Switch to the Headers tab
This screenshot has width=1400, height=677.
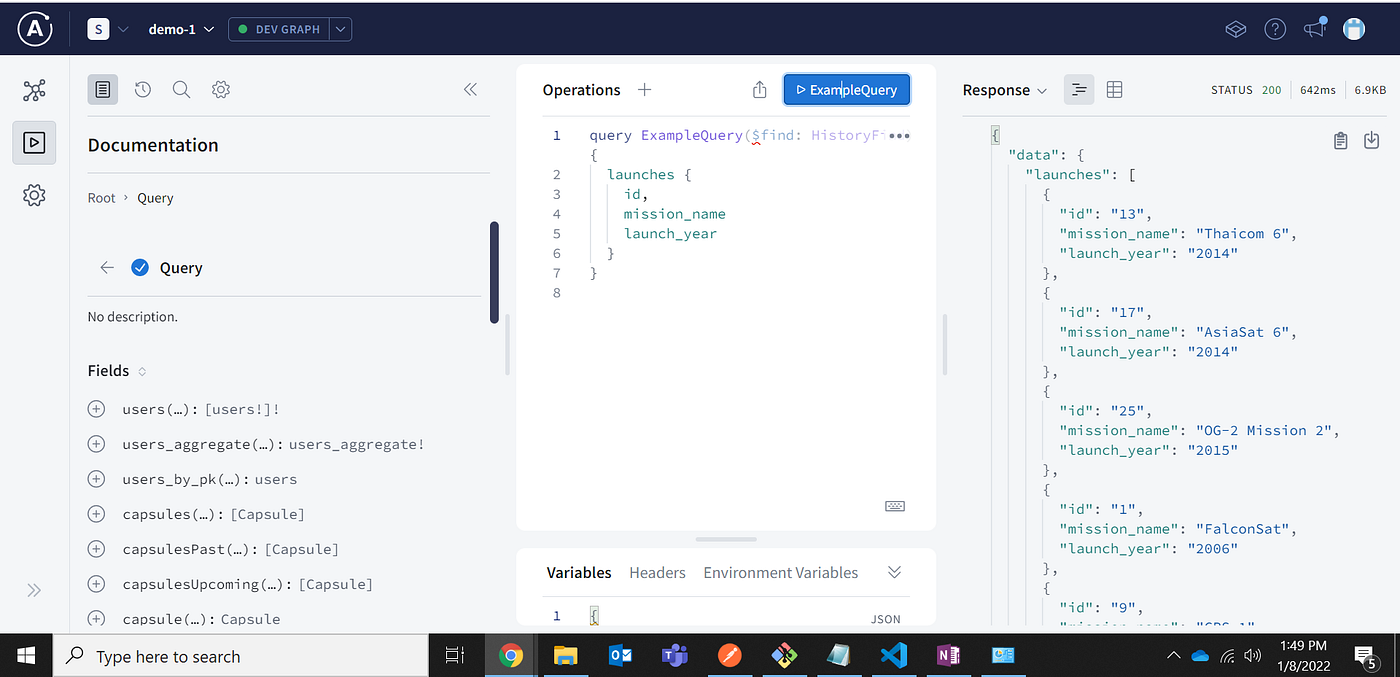tap(657, 573)
